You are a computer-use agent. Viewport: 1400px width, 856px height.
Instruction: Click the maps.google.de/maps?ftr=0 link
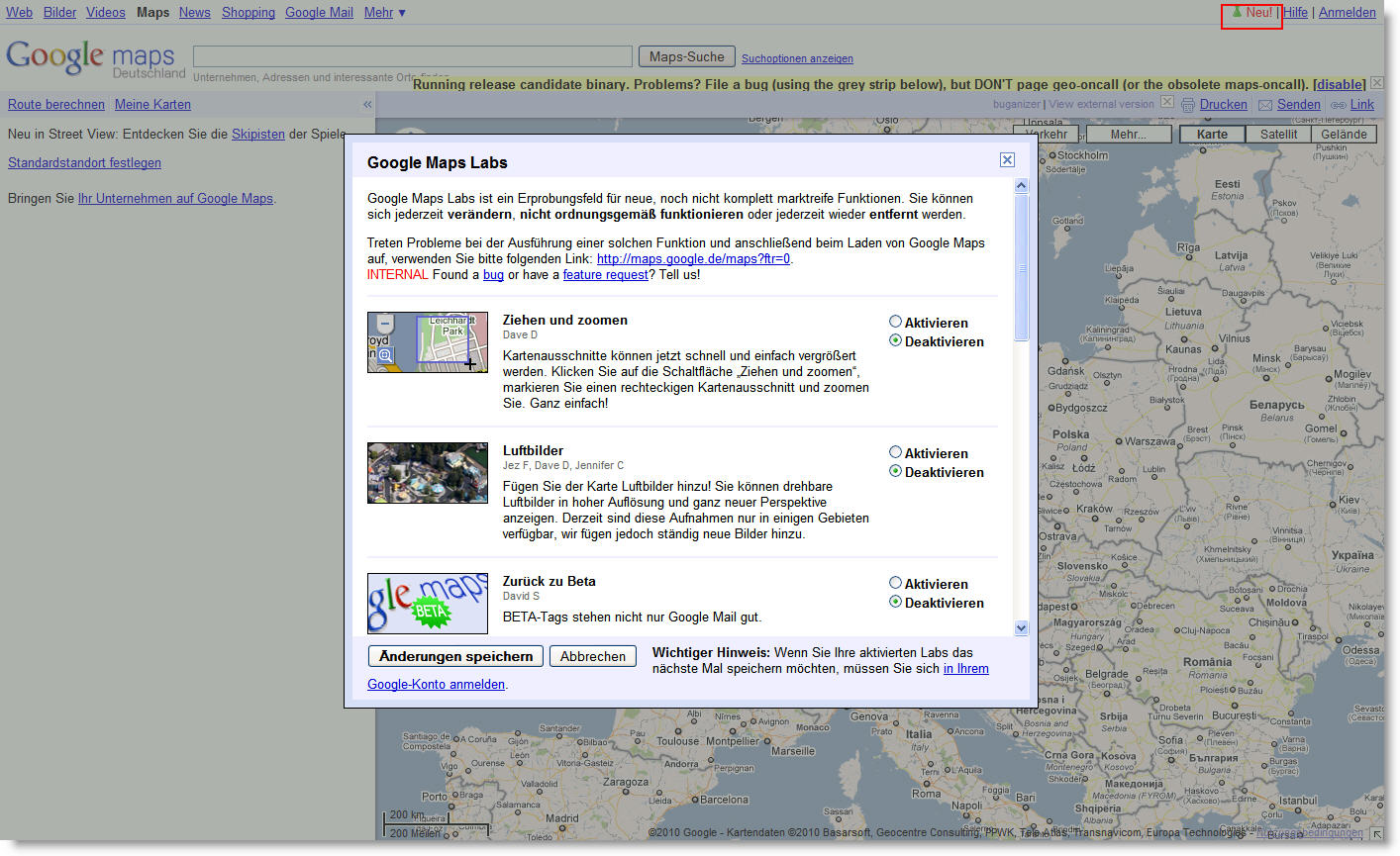point(693,258)
